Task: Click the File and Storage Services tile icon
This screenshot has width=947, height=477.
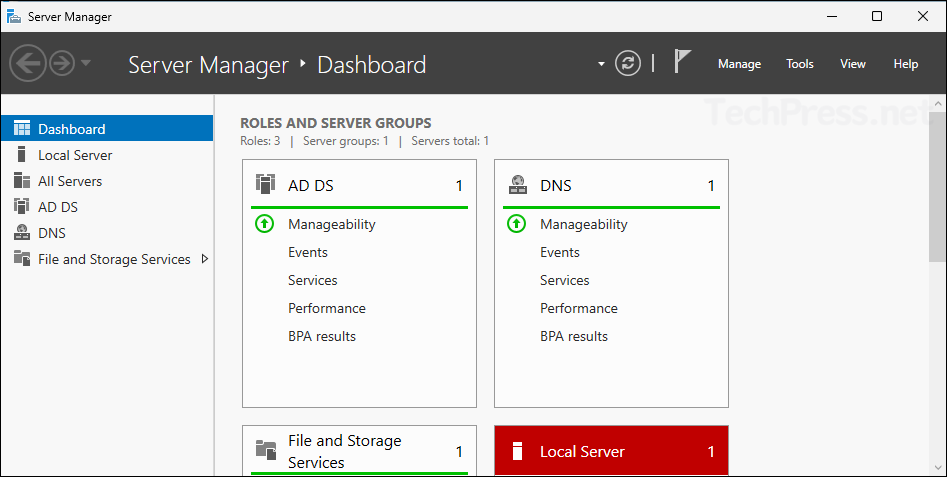Action: [265, 450]
